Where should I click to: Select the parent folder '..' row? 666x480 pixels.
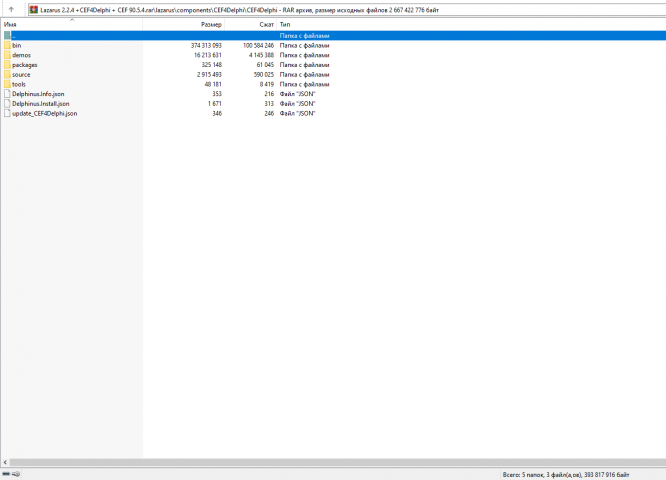pyautogui.click(x=333, y=35)
